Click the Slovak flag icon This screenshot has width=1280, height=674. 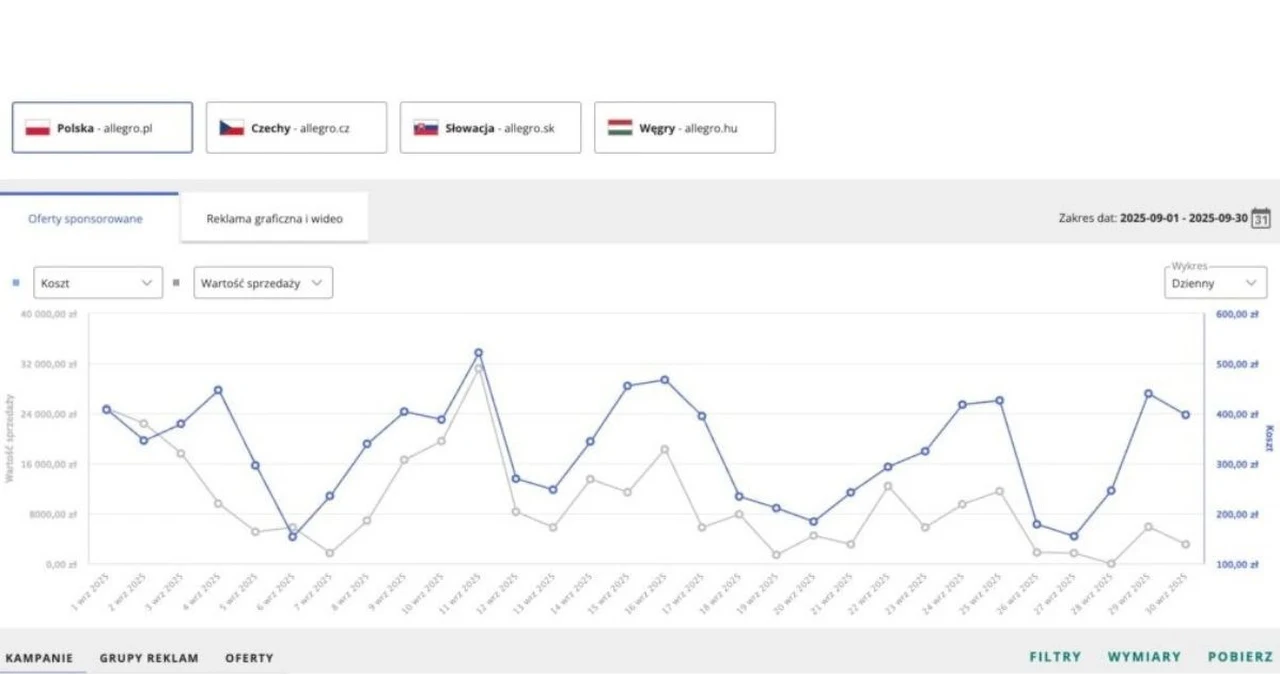[426, 128]
